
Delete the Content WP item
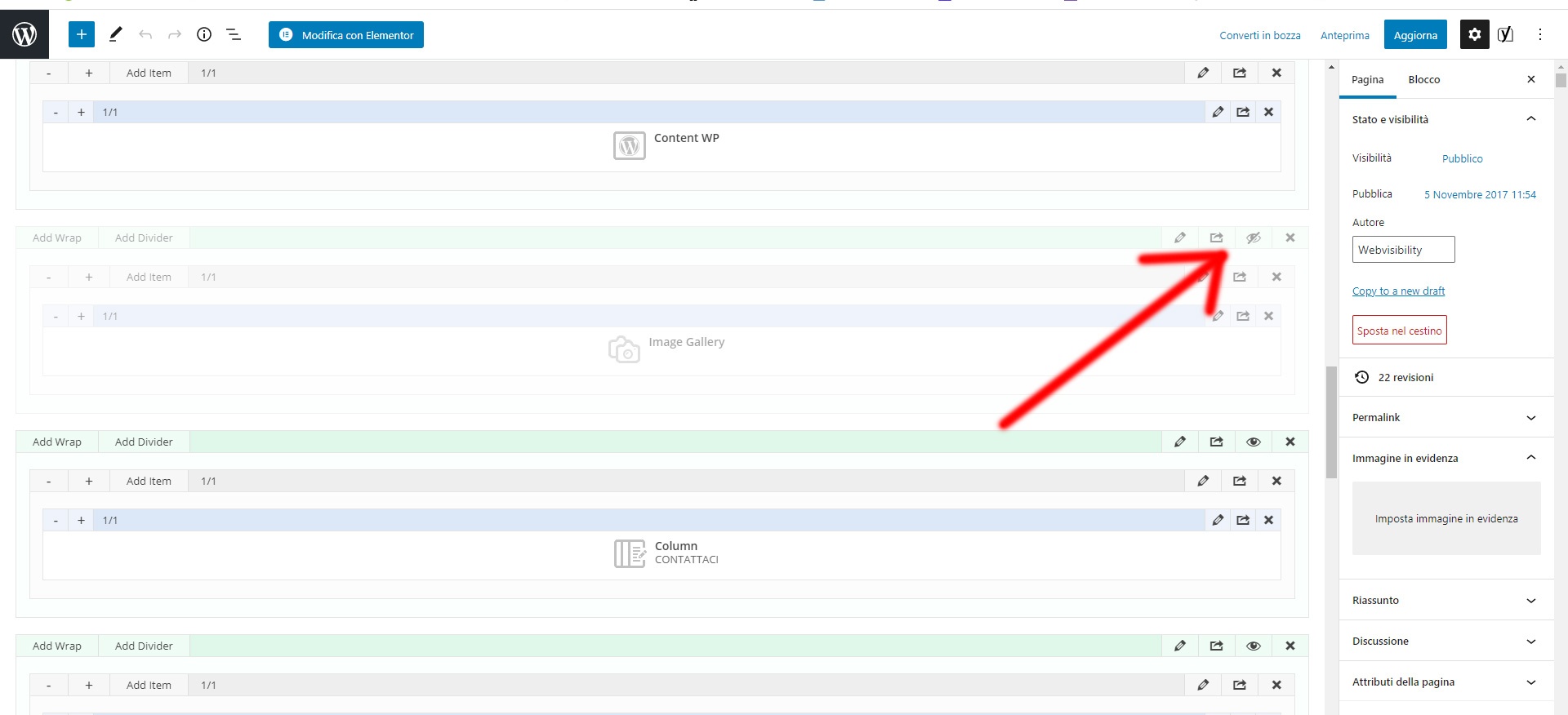tap(1268, 112)
